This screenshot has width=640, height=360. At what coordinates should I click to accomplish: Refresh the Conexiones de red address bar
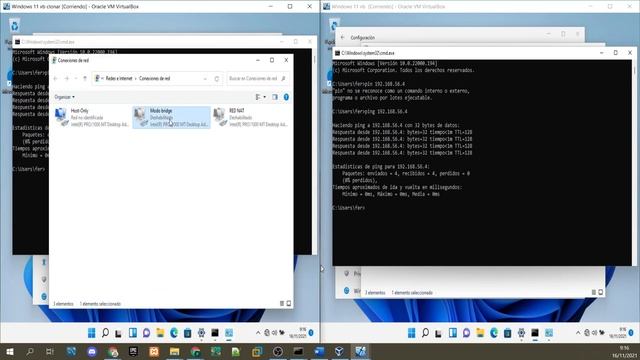tap(217, 78)
